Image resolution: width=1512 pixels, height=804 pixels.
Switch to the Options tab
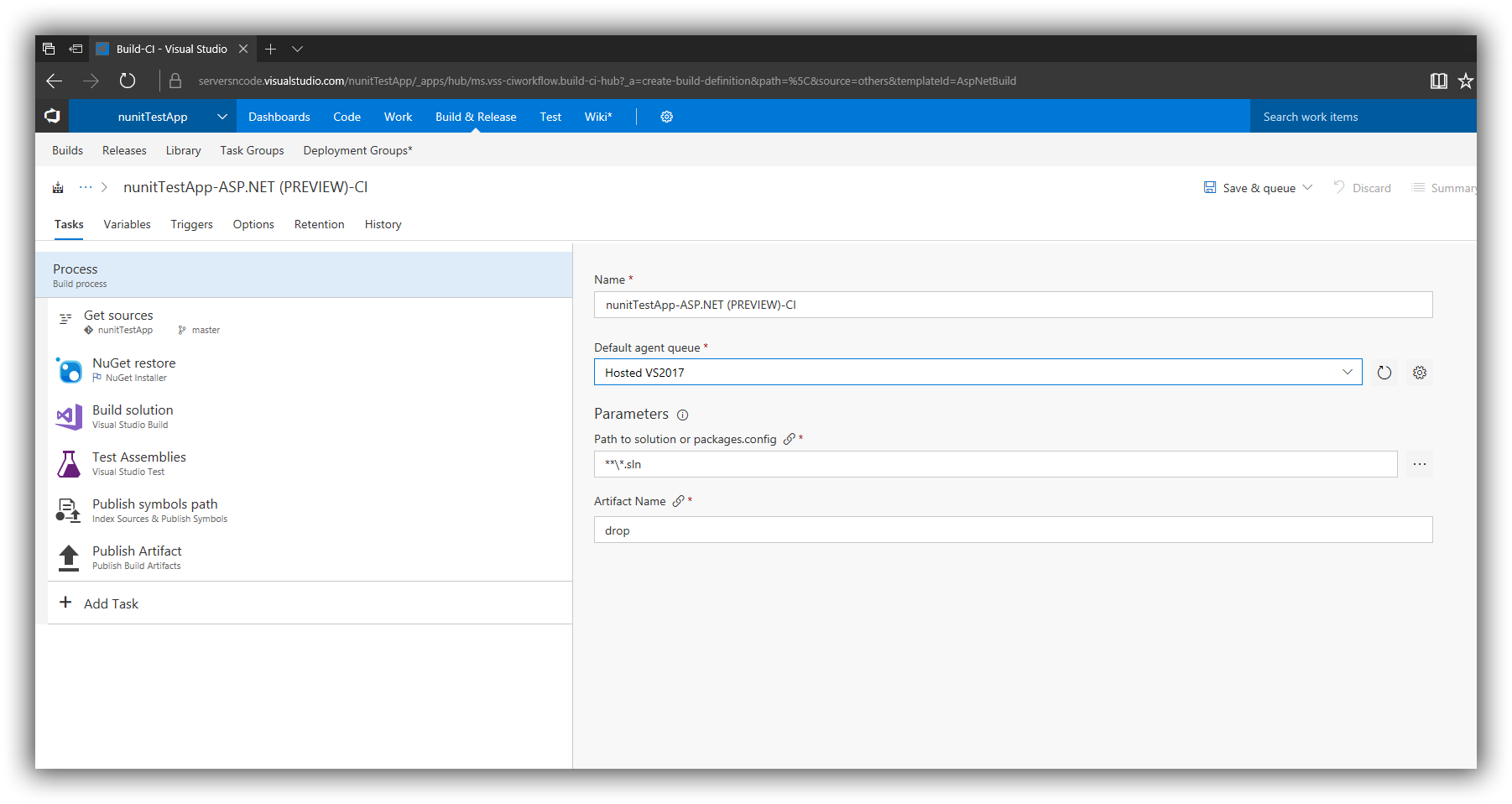pyautogui.click(x=253, y=224)
